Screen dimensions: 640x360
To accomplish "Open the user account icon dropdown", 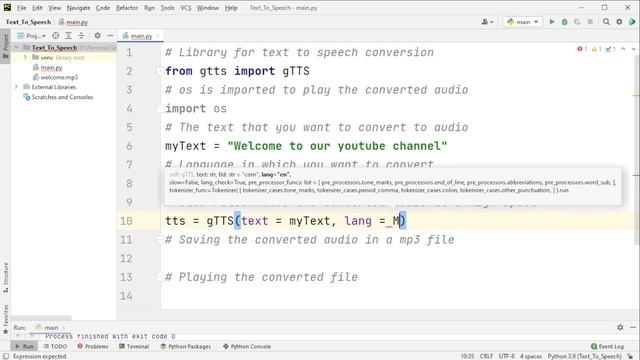I will pyautogui.click(x=487, y=22).
